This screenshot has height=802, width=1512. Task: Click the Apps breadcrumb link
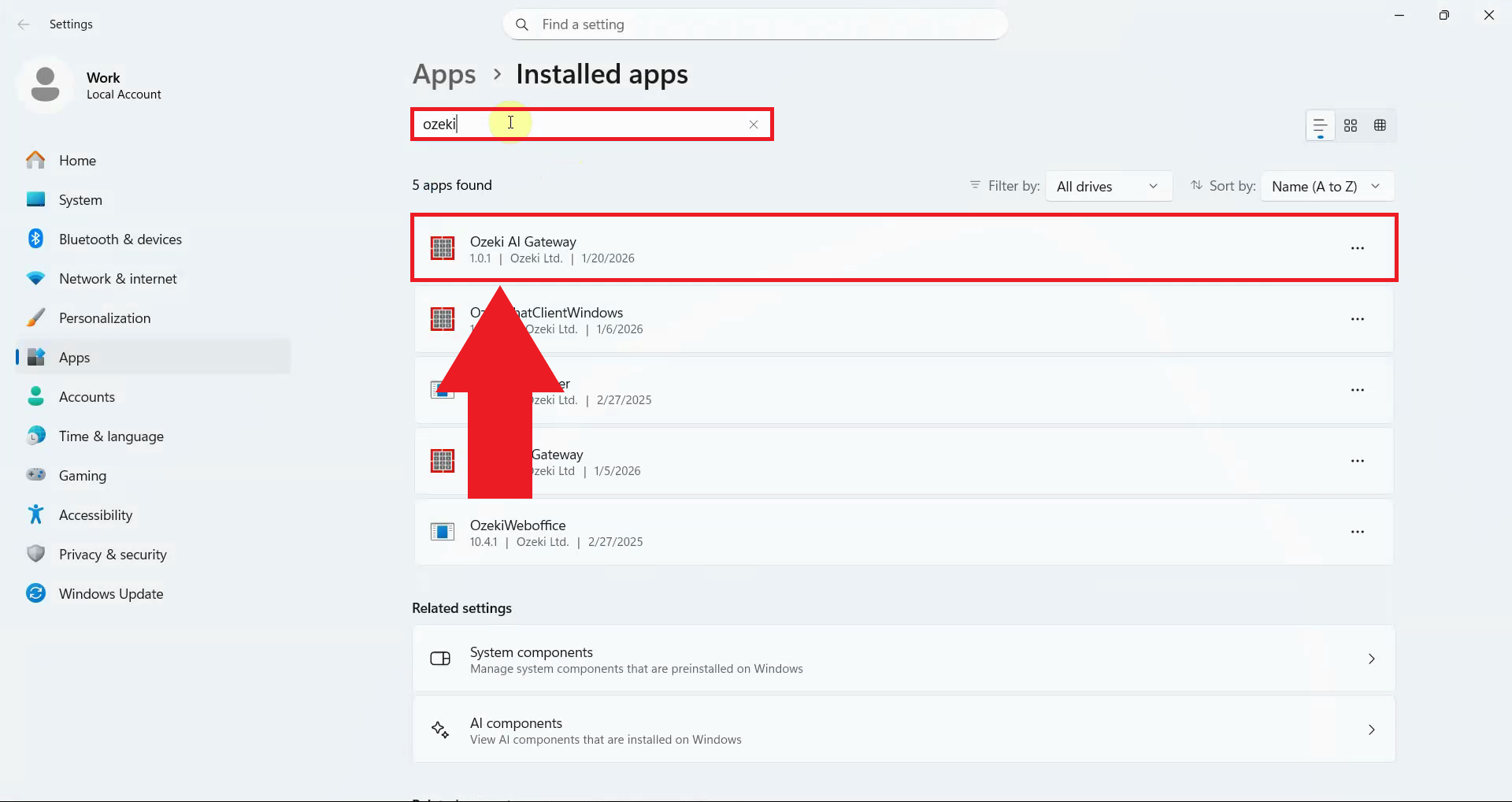(x=444, y=75)
